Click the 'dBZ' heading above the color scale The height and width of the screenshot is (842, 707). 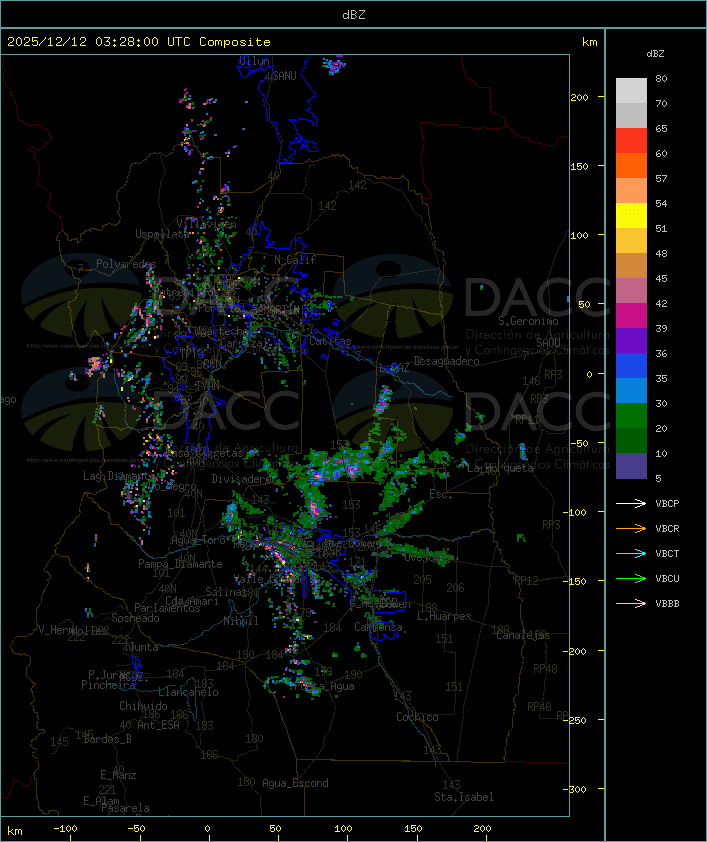coord(655,54)
